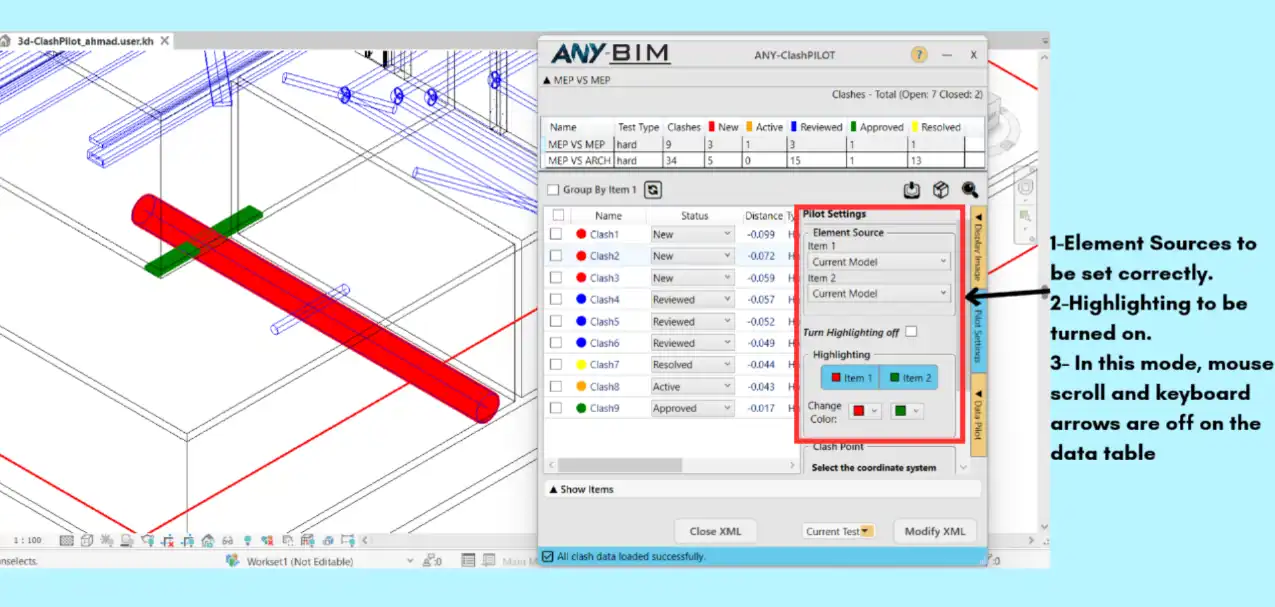Sort by the Status column header
The image size is (1275, 607).
pos(694,215)
